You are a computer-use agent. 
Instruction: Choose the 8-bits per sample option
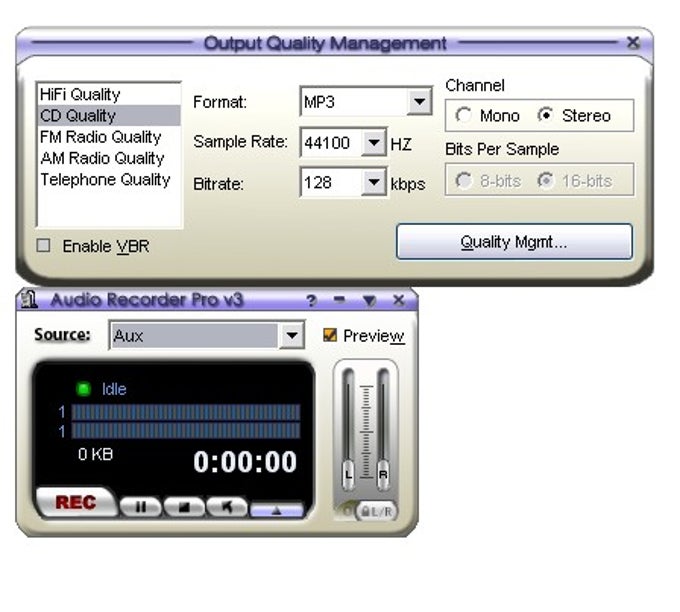pyautogui.click(x=463, y=180)
